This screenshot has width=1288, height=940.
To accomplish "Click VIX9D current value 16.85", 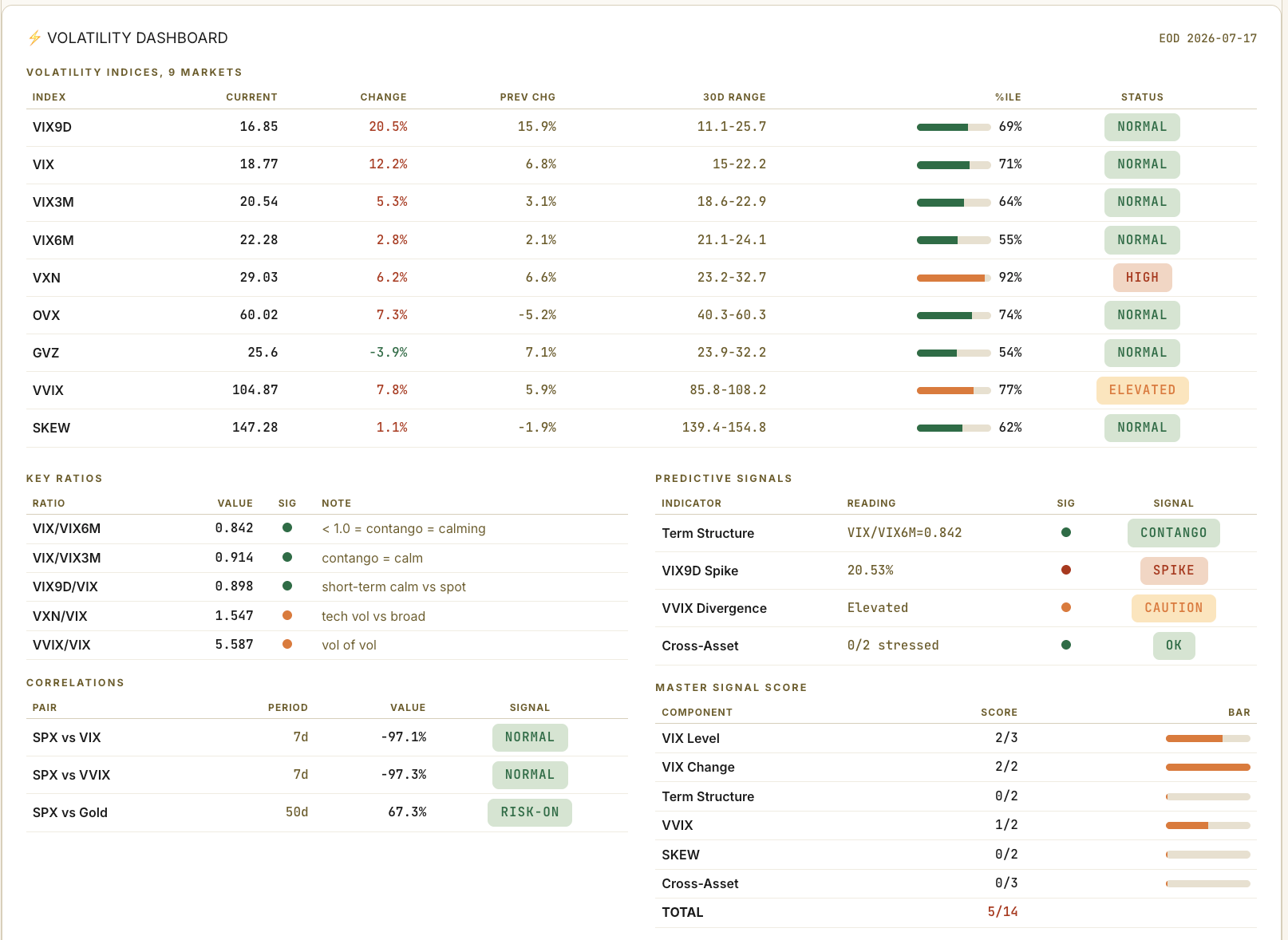I will (259, 127).
